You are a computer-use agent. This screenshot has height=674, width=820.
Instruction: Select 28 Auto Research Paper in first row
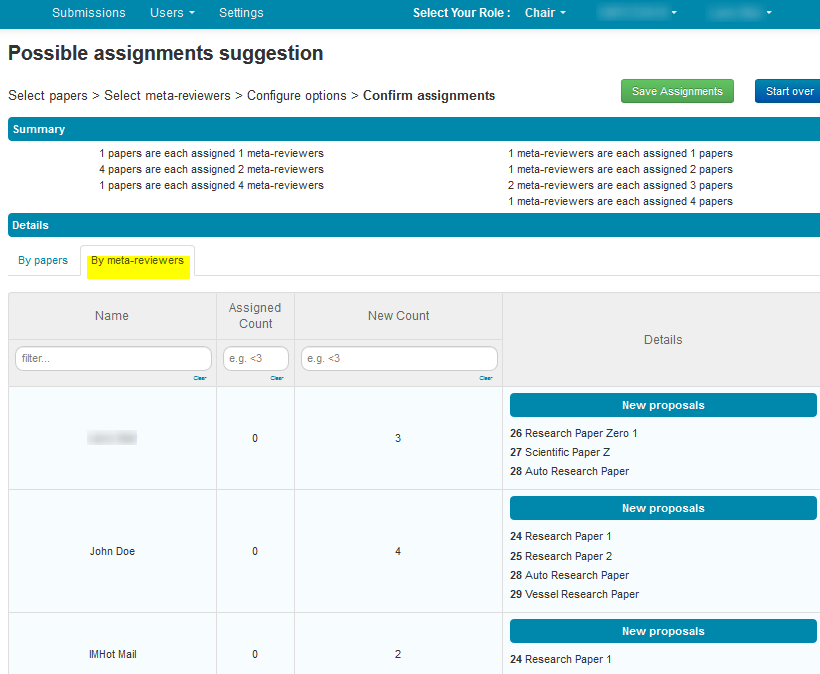[x=570, y=471]
